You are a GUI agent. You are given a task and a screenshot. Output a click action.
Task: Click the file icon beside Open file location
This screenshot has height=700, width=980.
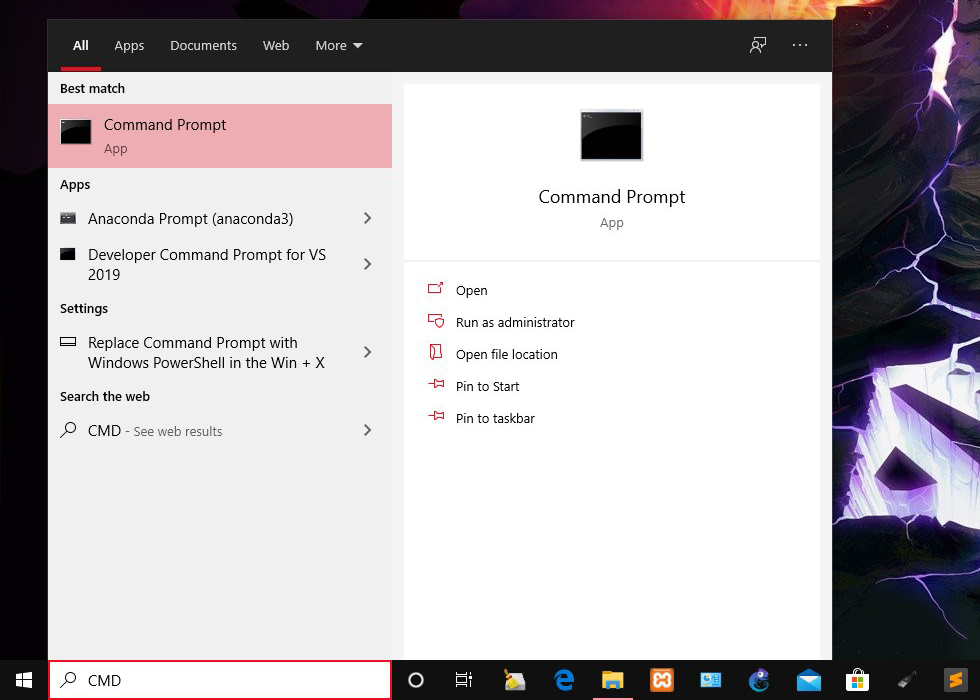point(436,352)
